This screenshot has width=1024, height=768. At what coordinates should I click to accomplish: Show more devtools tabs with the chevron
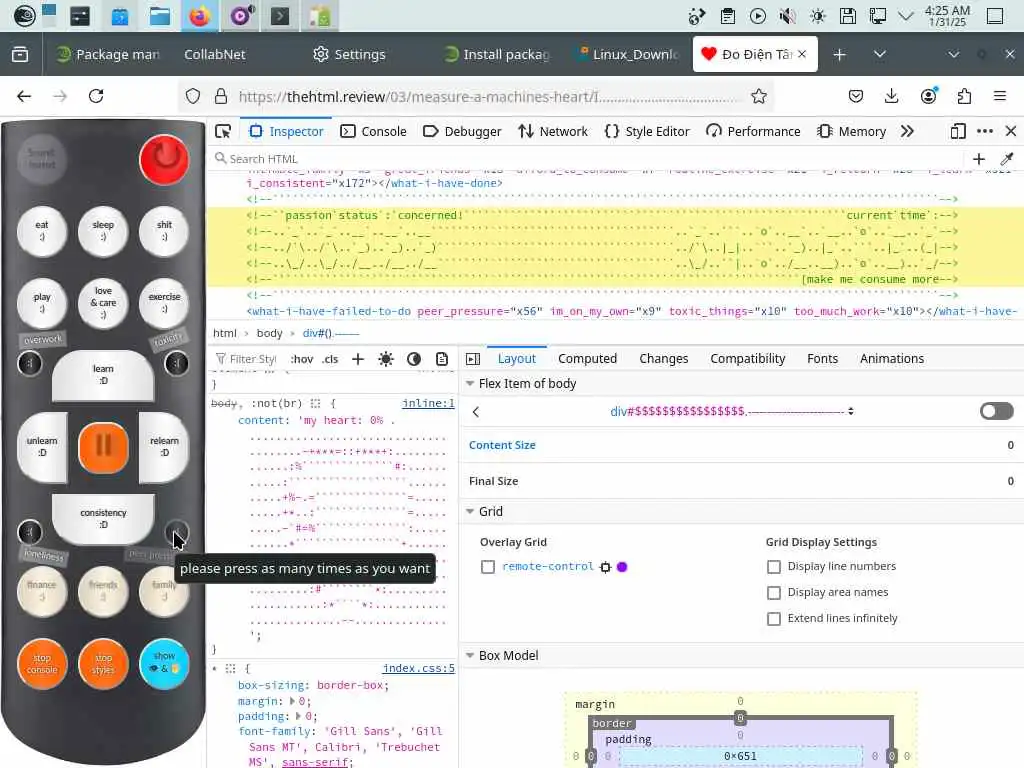907,132
